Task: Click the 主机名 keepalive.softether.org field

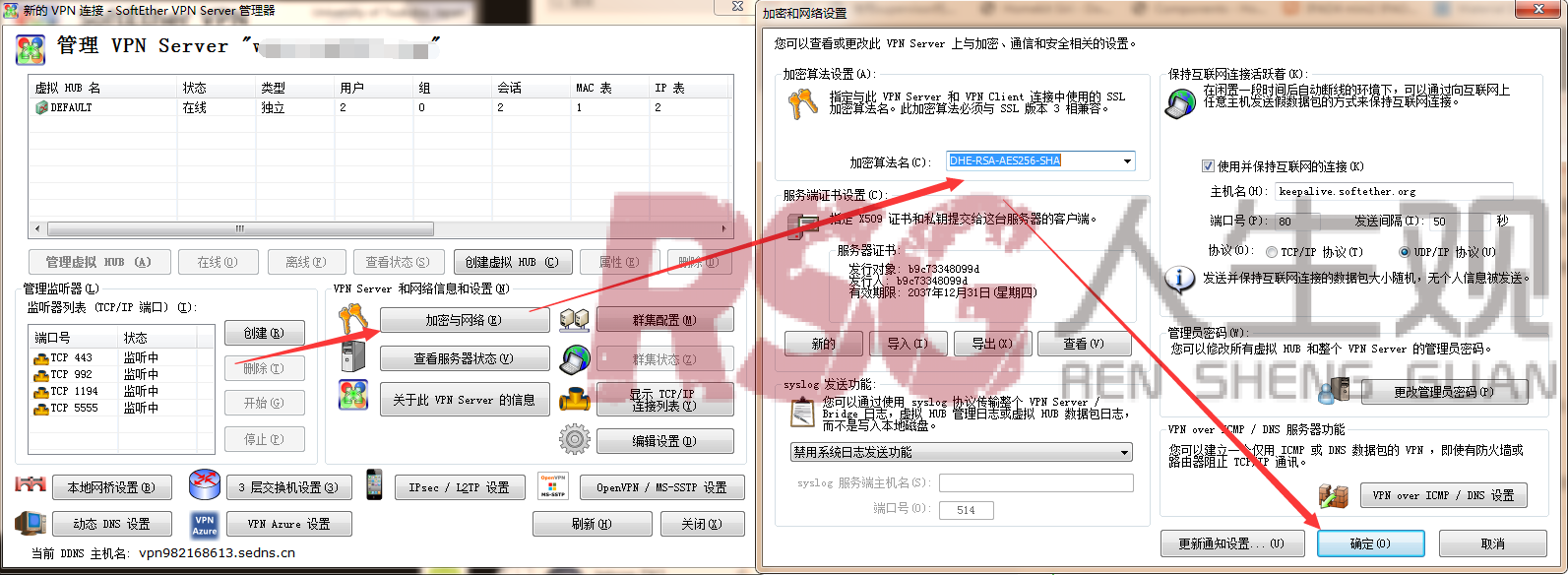Action: (x=1394, y=192)
